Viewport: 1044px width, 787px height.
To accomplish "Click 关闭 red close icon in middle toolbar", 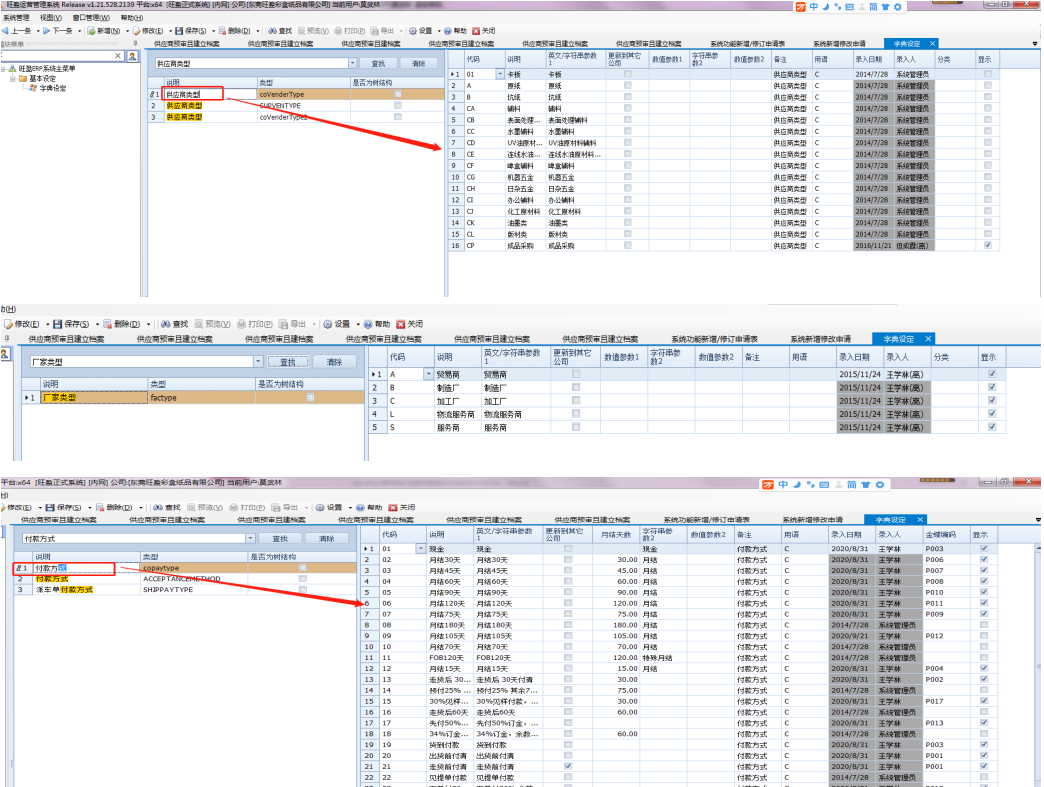I will point(401,324).
